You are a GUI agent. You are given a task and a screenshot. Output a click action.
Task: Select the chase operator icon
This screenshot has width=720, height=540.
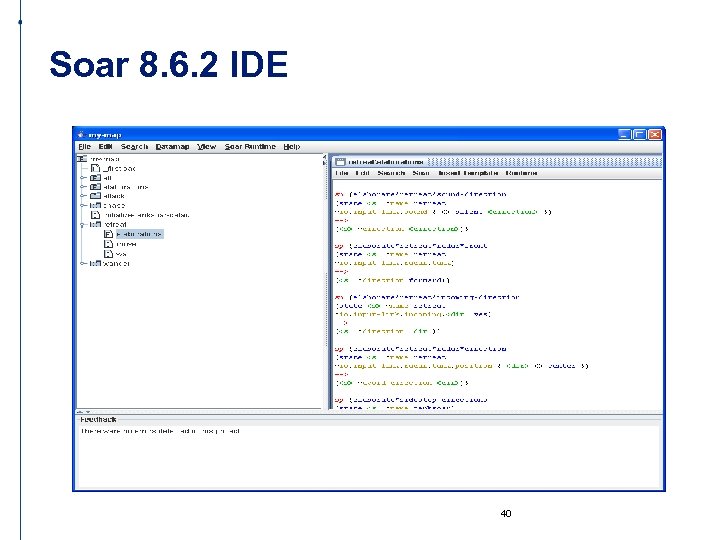(95, 205)
